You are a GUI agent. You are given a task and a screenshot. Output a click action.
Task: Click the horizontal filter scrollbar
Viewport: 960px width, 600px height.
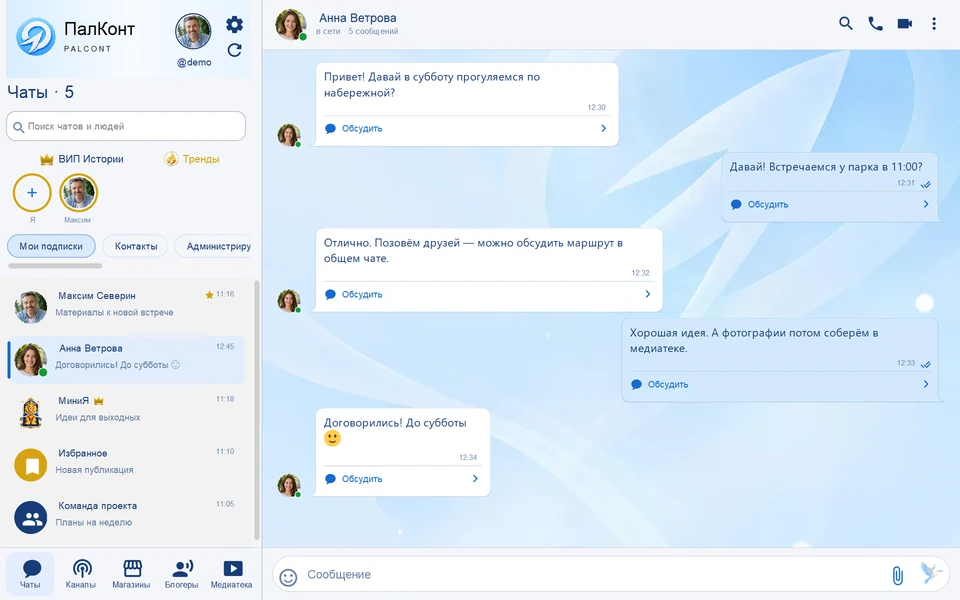click(55, 266)
